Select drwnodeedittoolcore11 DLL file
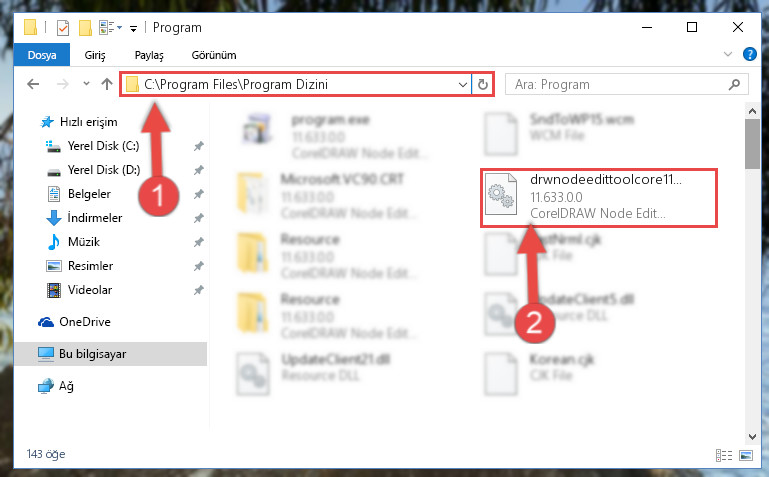The image size is (769, 477). click(x=599, y=197)
